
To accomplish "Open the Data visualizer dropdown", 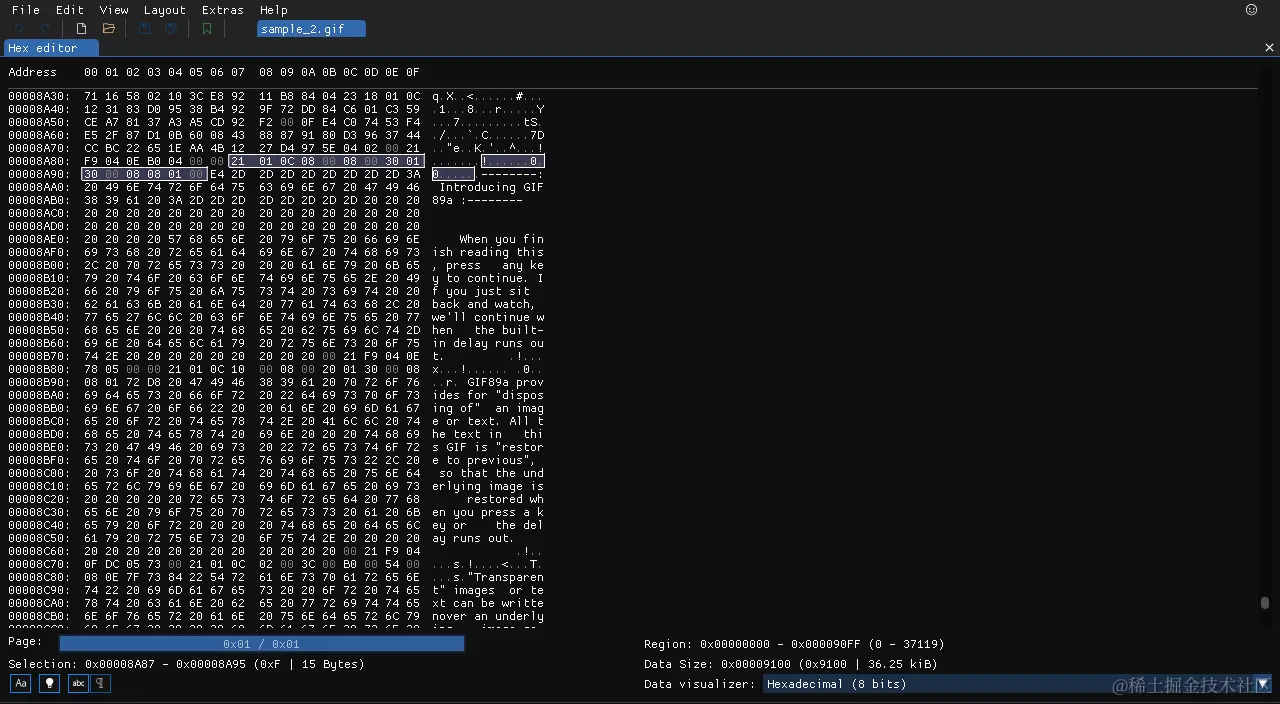I will pos(1016,684).
